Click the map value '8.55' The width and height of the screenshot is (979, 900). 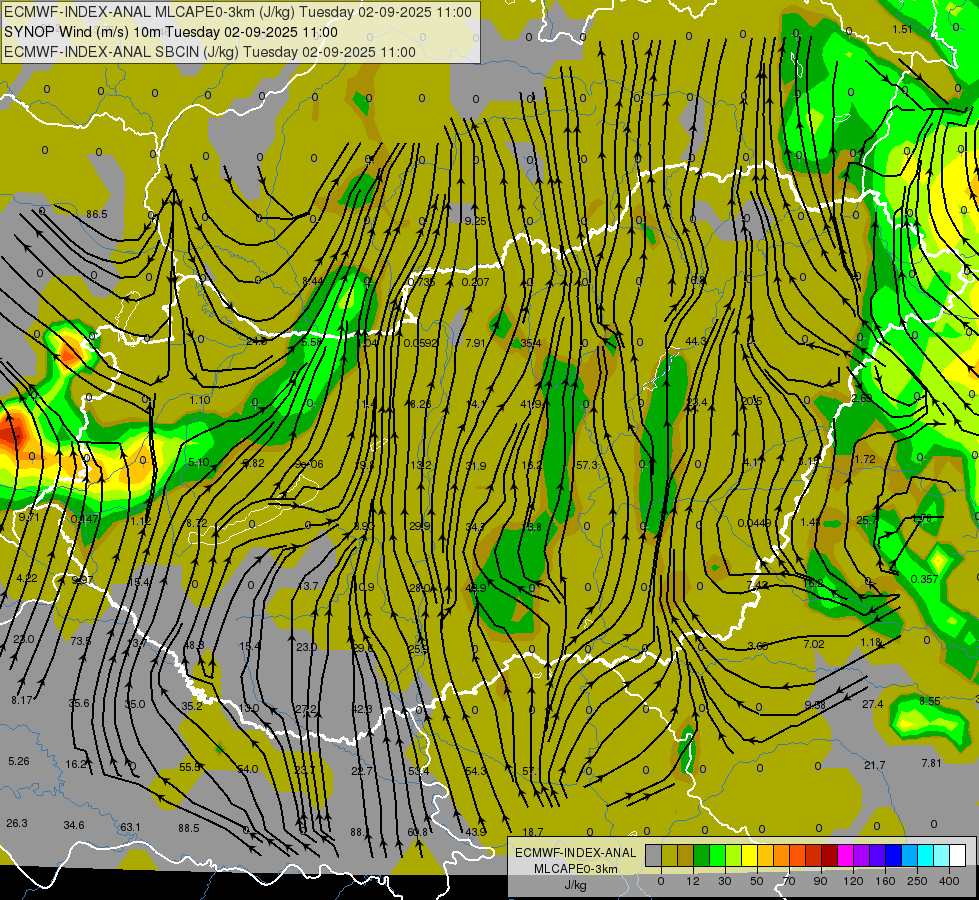pos(930,701)
